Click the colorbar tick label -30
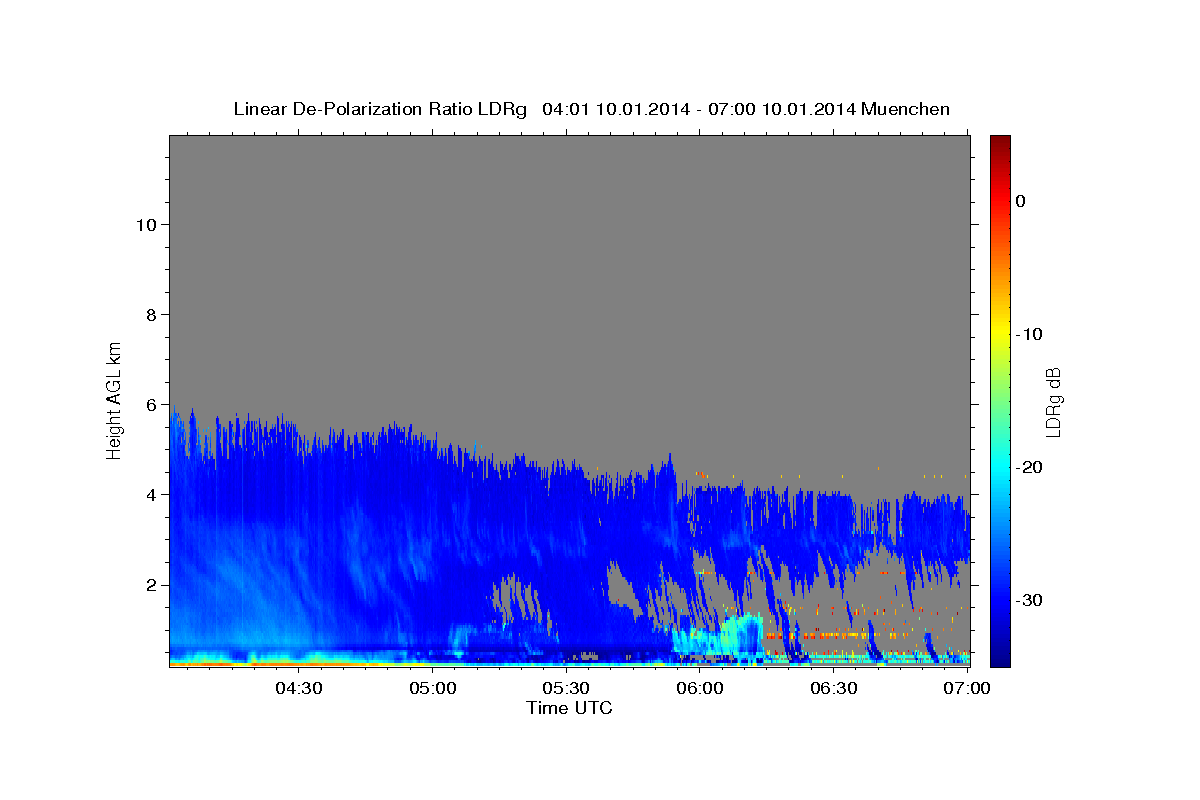 [1029, 600]
